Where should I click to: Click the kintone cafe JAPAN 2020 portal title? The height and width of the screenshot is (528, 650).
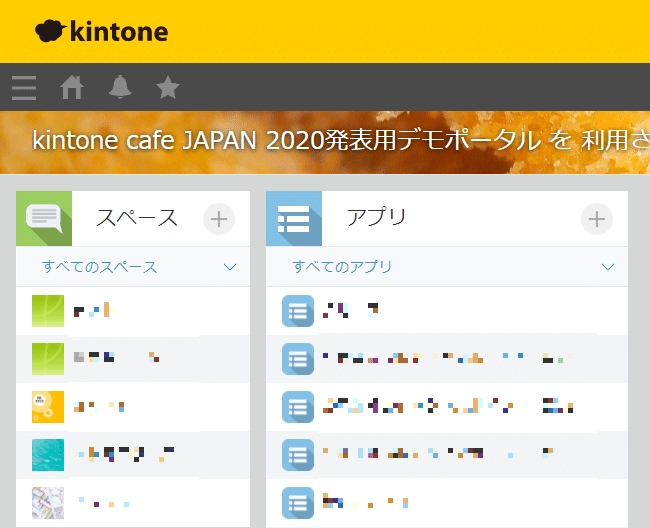click(x=341, y=140)
